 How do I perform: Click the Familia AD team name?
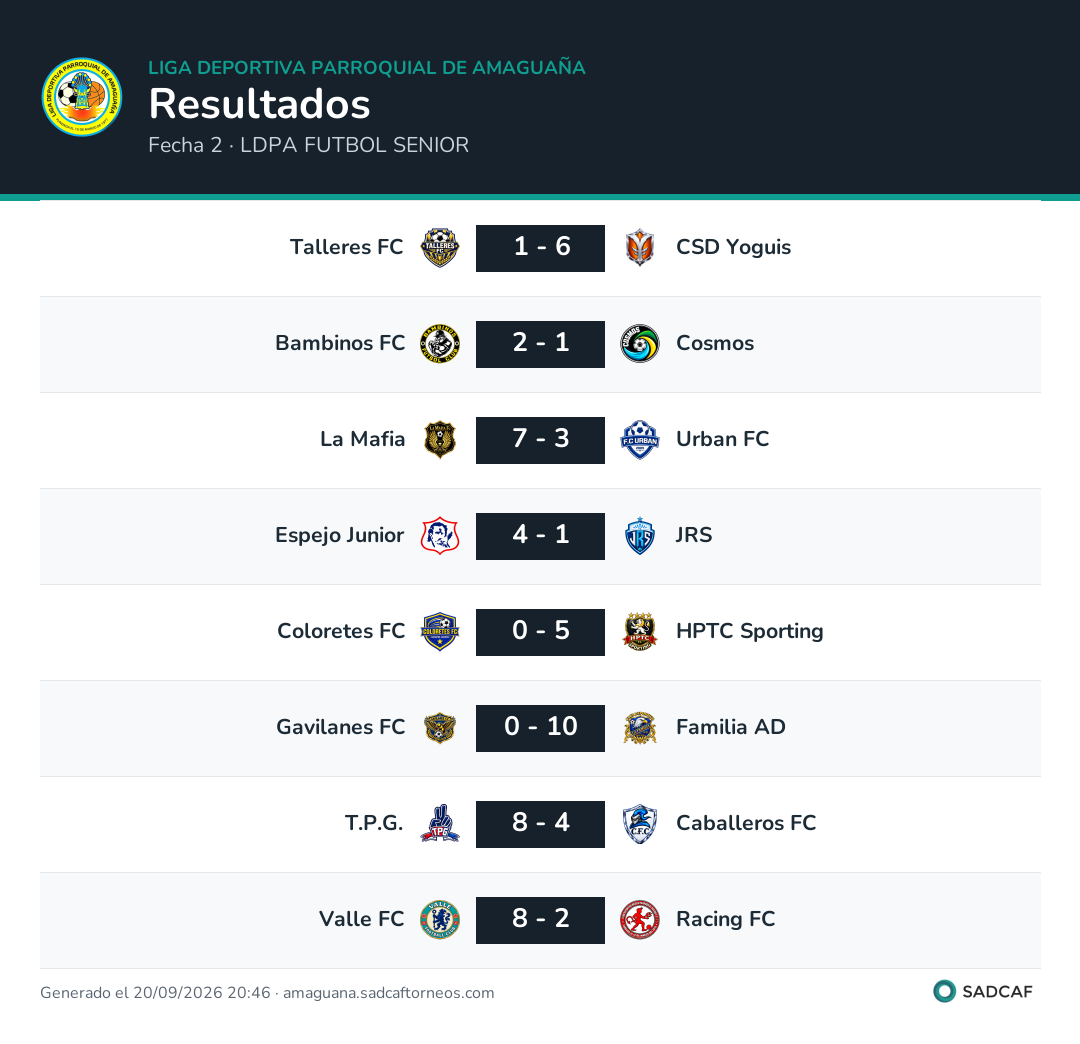click(x=731, y=727)
